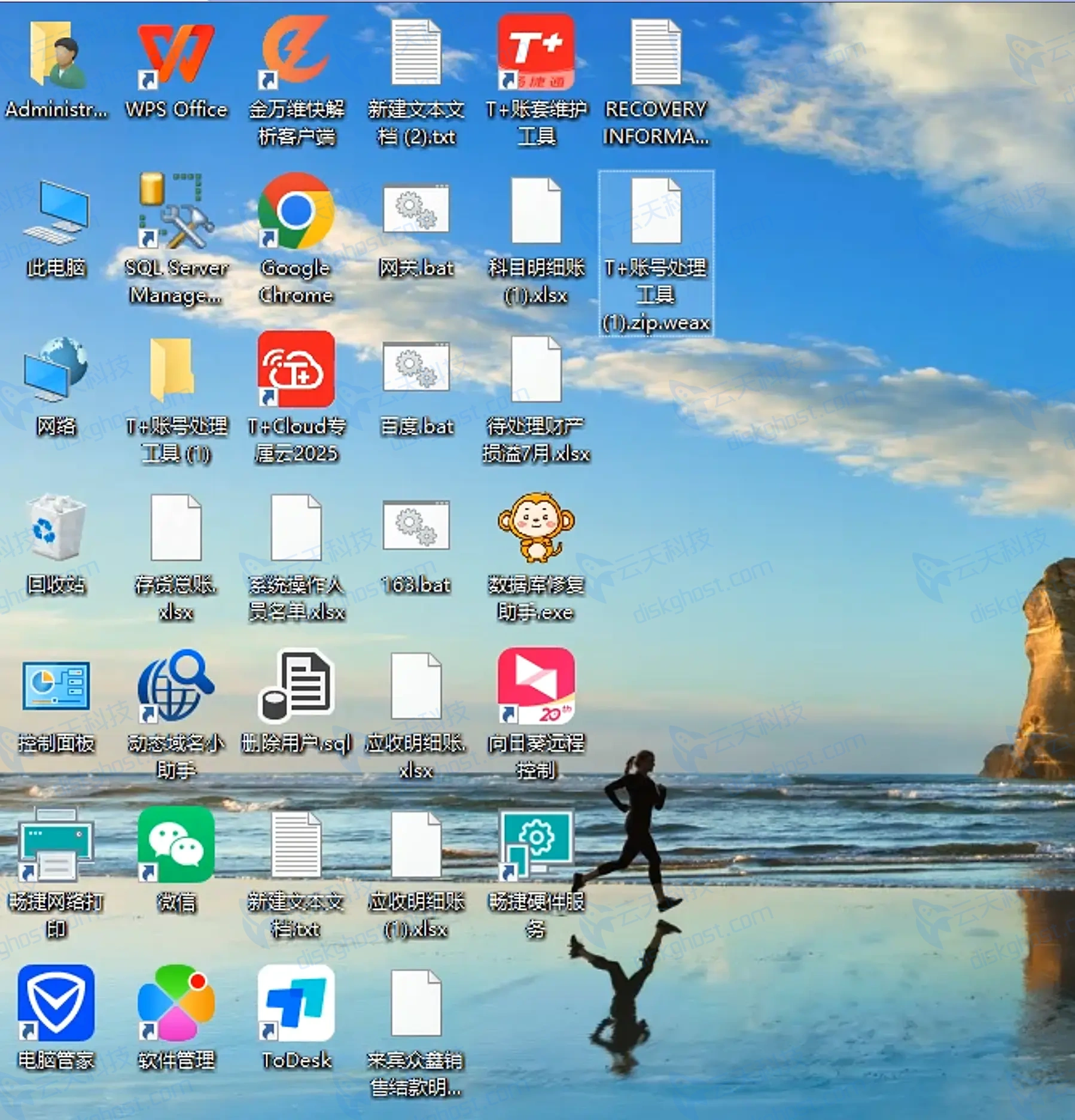Open the Administrator user folder icon

[x=57, y=54]
